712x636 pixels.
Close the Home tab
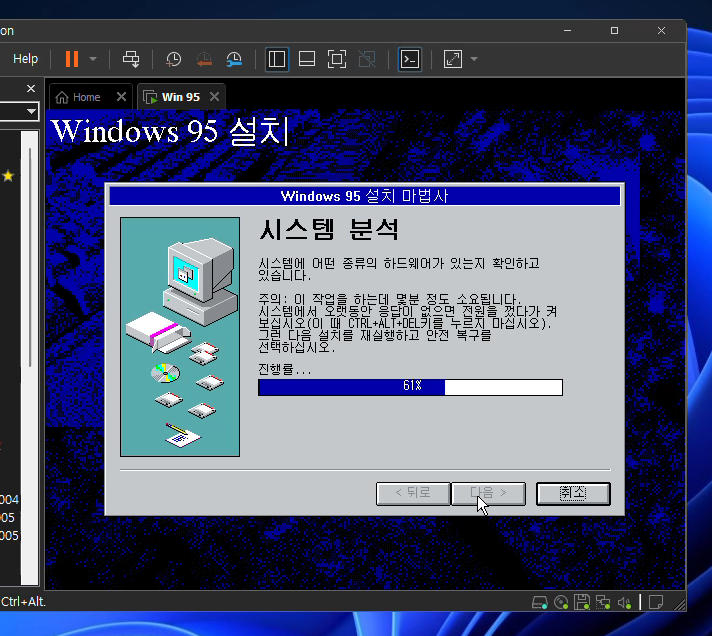click(x=121, y=97)
